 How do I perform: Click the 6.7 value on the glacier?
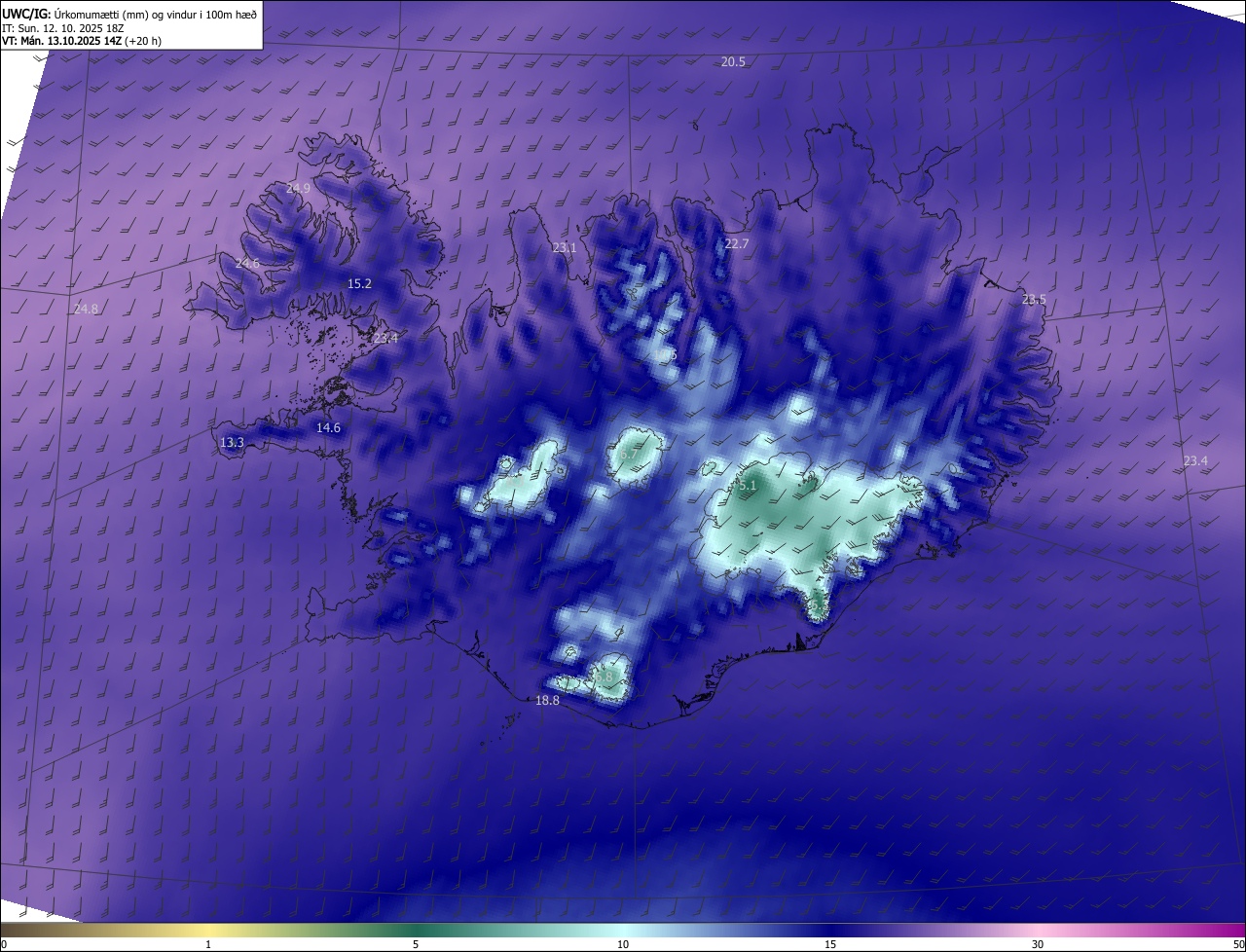pos(629,454)
